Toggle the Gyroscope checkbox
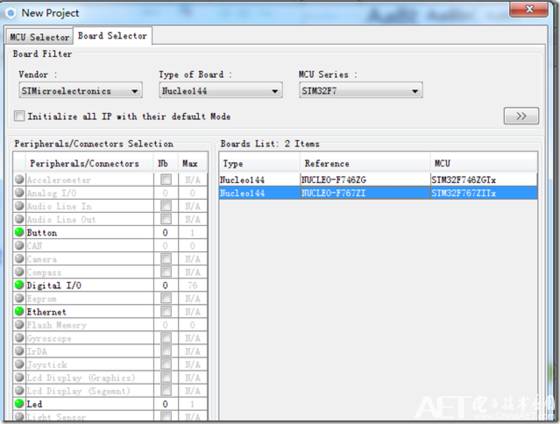This screenshot has height=424, width=560. (166, 338)
